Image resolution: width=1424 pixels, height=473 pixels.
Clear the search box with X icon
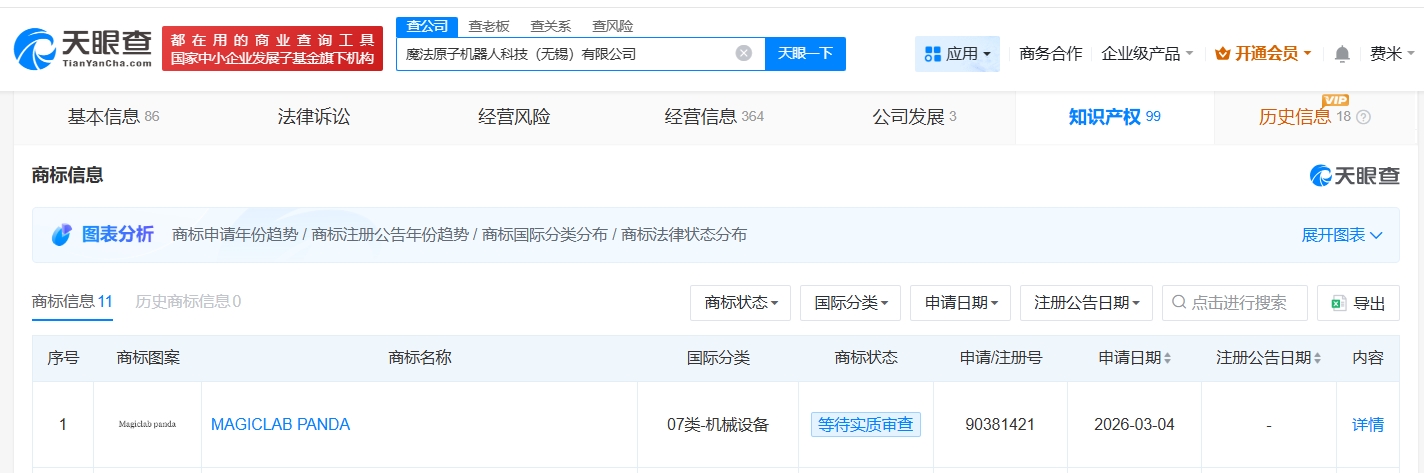744,53
